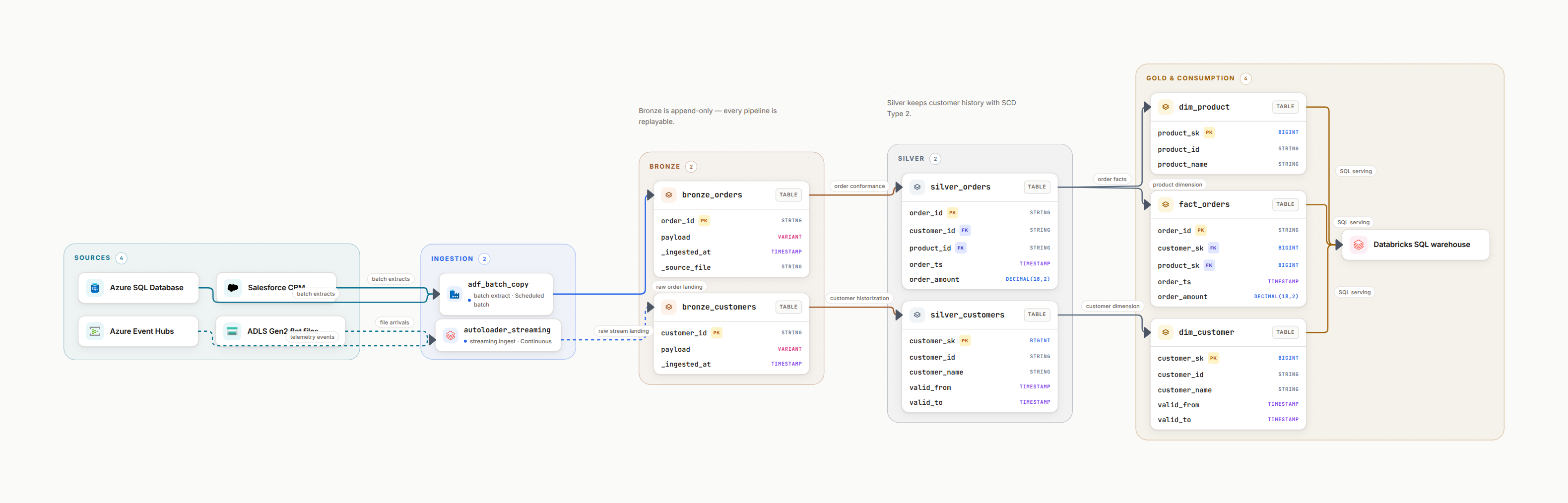
Task: Click the dim_product layer icon
Action: 1166,107
